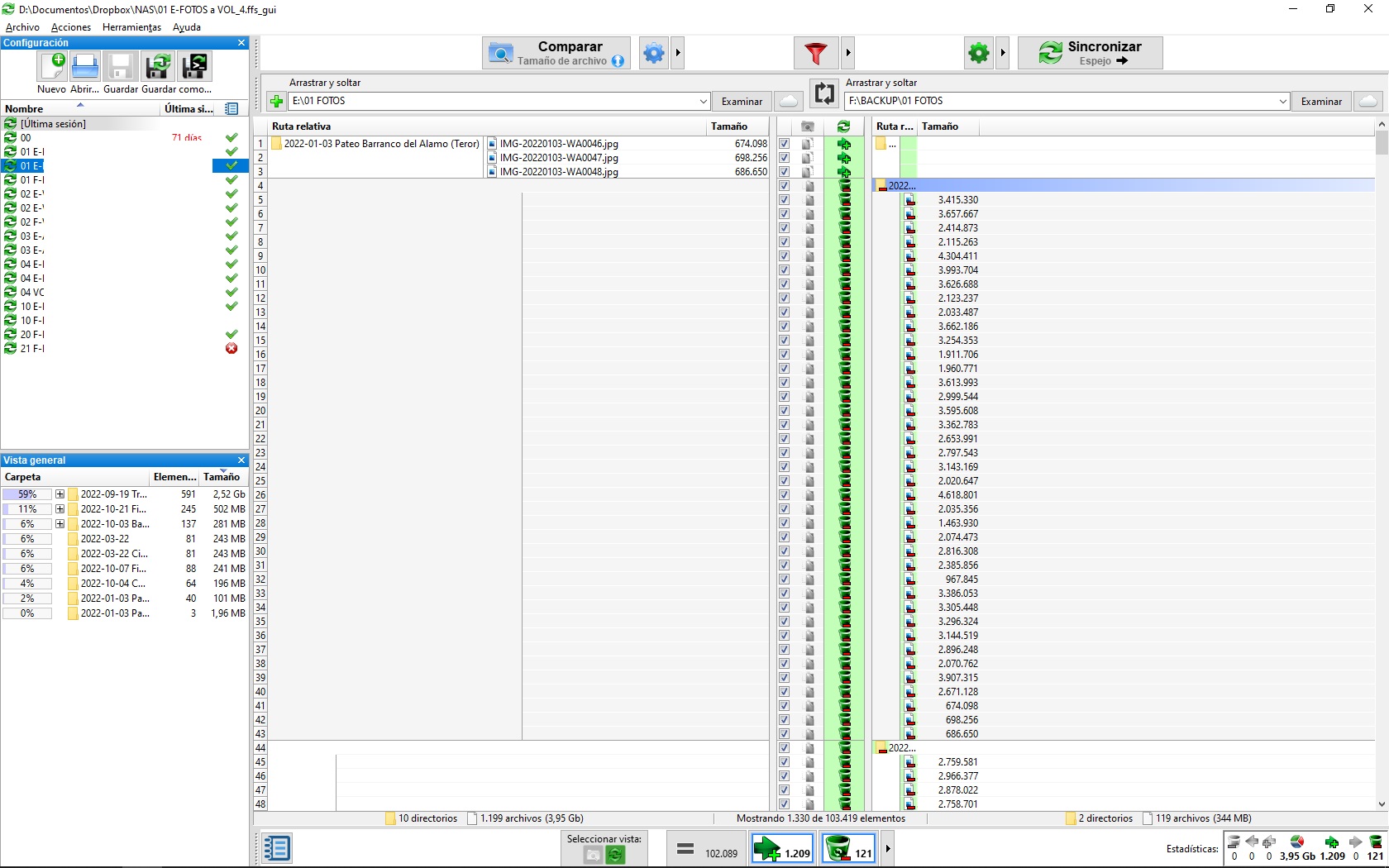Screen dimensions: 1389x868
Task: Open synchronization settings green gear
Action: [x=979, y=54]
